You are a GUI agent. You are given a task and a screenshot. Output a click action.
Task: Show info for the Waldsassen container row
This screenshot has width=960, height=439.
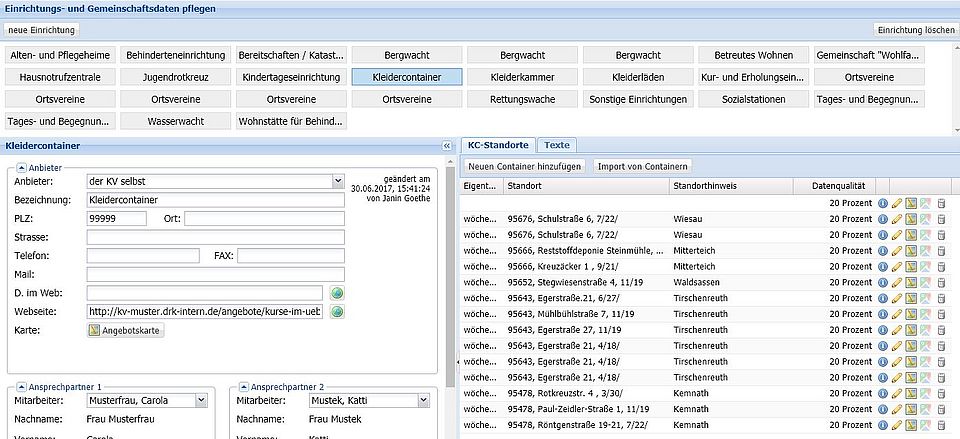[x=882, y=283]
